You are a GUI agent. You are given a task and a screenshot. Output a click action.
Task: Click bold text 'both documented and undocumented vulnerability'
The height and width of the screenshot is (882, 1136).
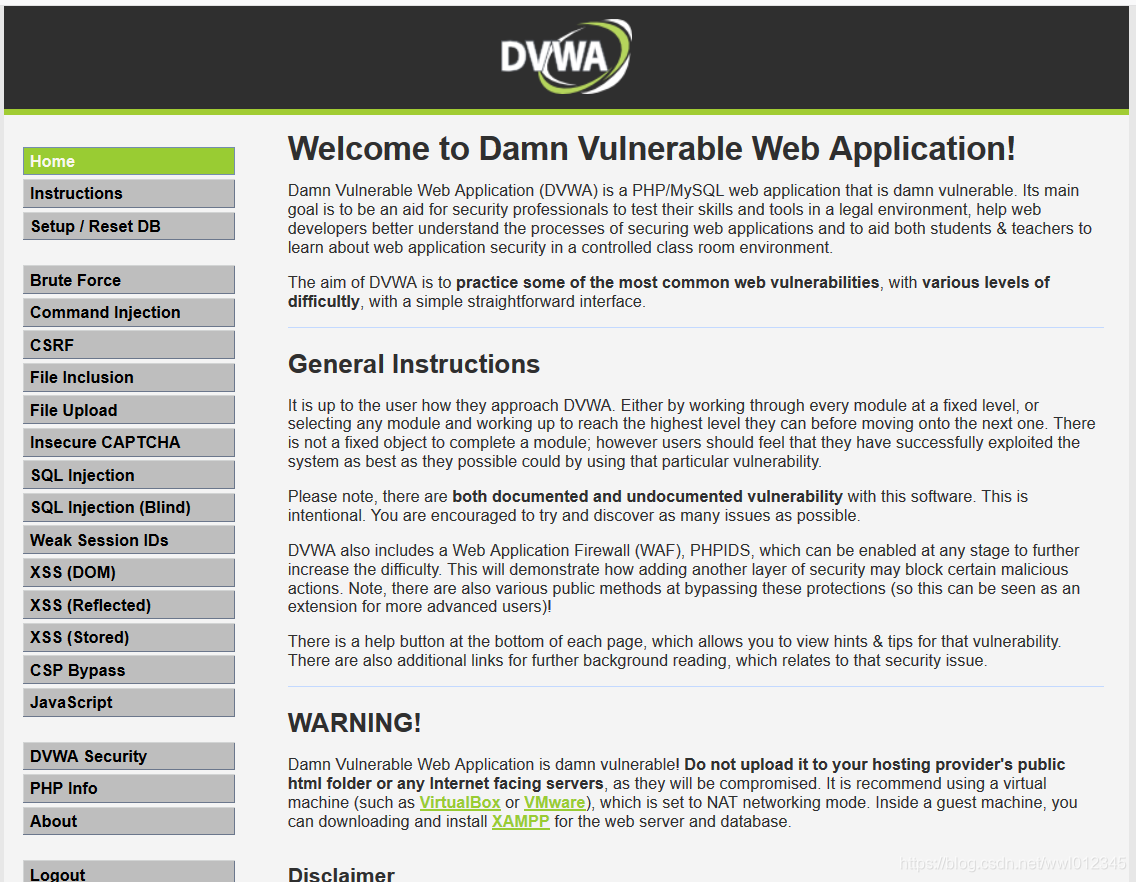click(x=647, y=496)
